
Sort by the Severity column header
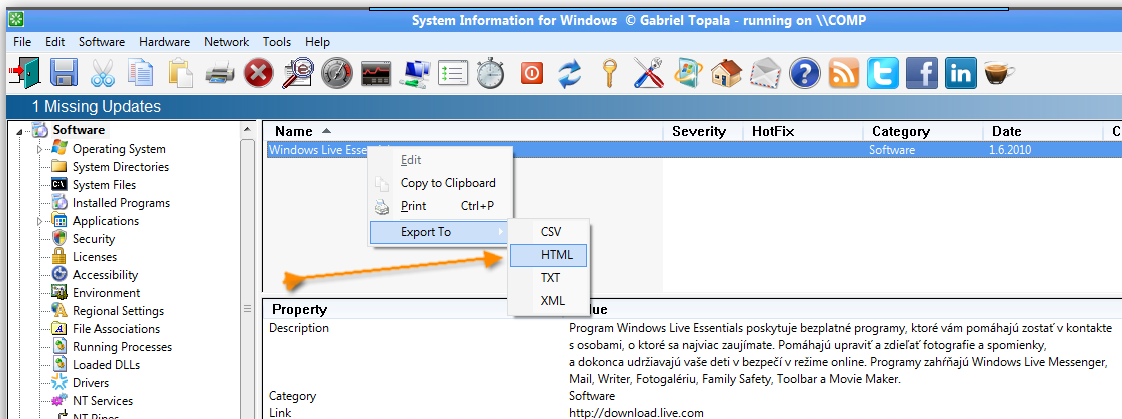[x=703, y=132]
